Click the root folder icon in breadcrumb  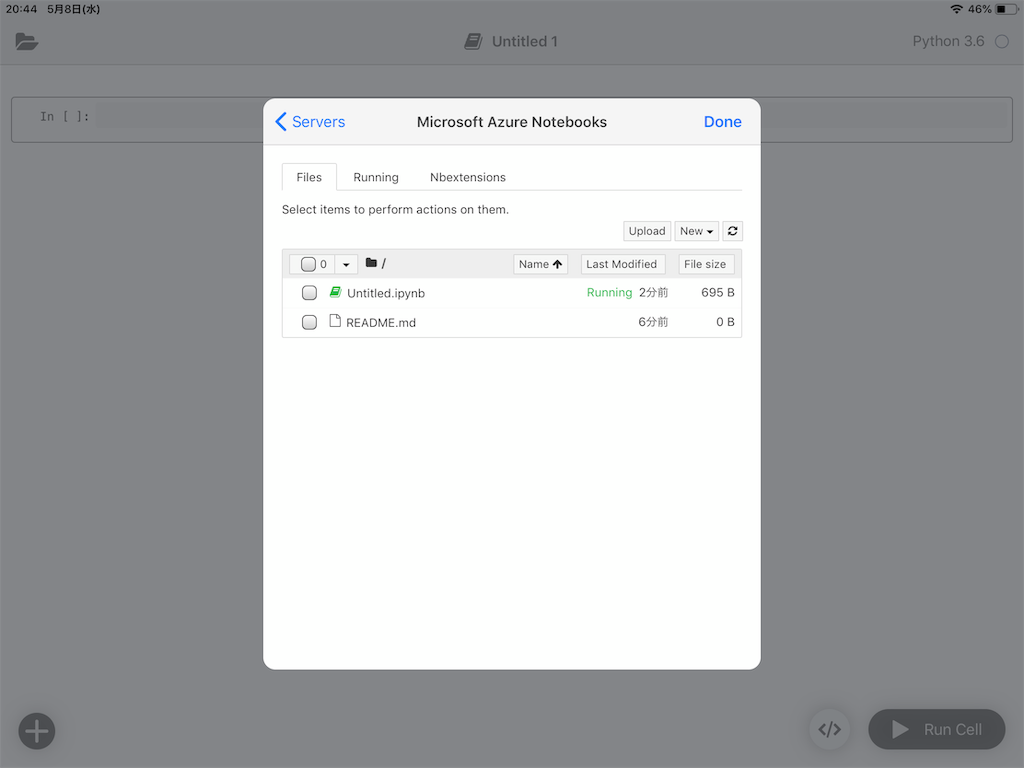[371, 263]
